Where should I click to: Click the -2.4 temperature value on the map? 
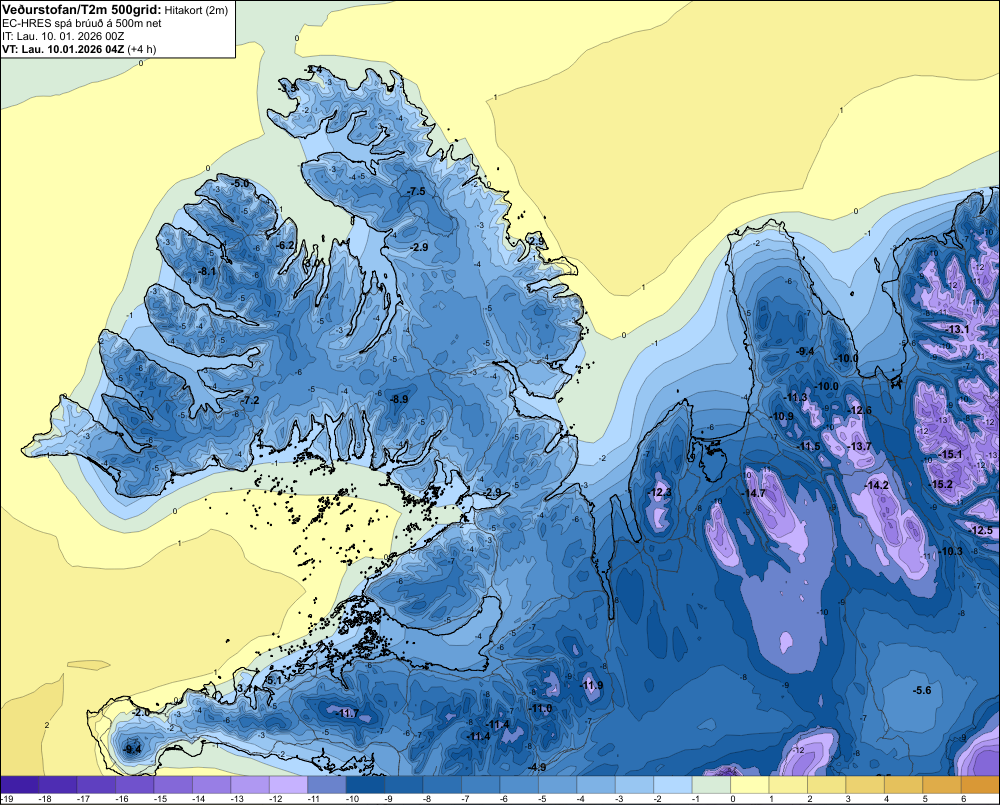point(313,70)
